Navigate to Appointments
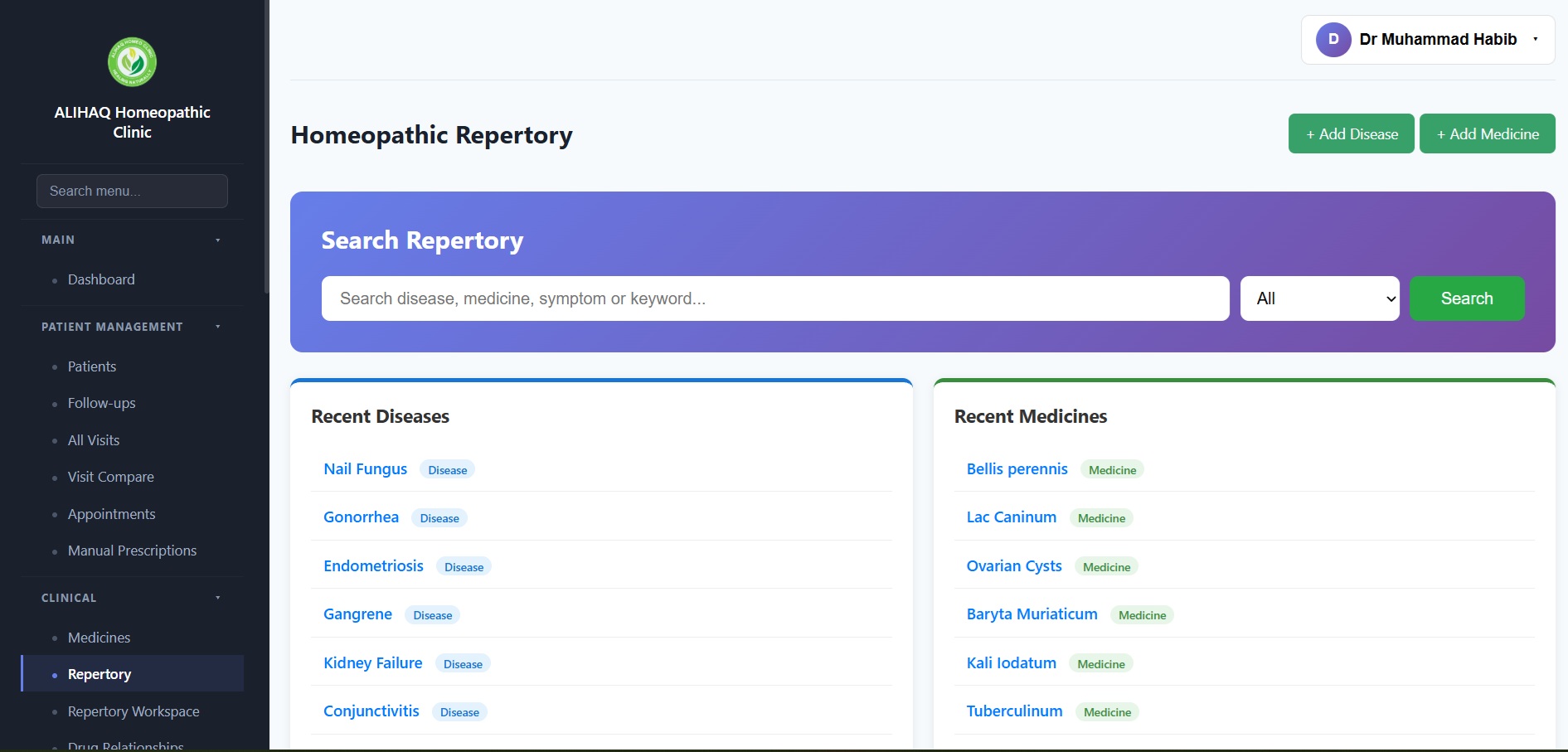The height and width of the screenshot is (752, 1568). click(112, 514)
